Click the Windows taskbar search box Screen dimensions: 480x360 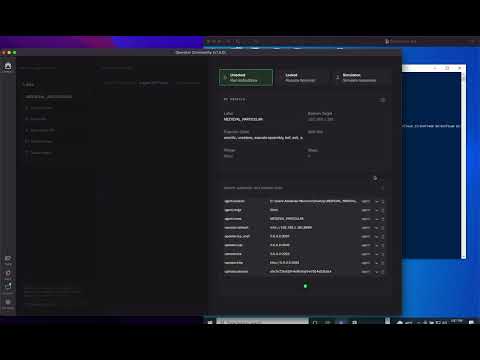point(262,322)
